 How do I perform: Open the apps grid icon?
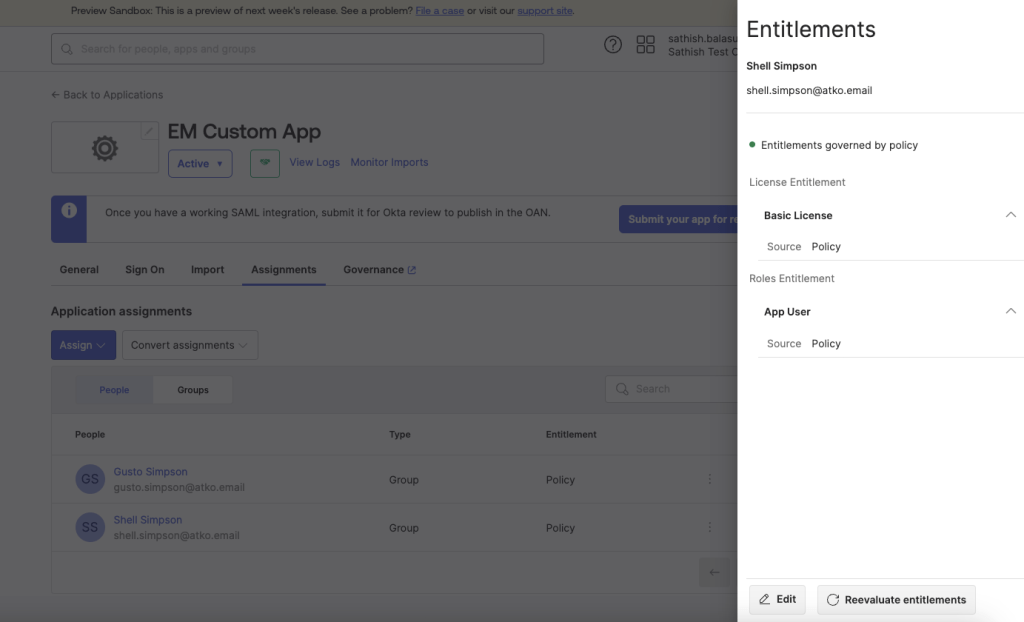[645, 44]
